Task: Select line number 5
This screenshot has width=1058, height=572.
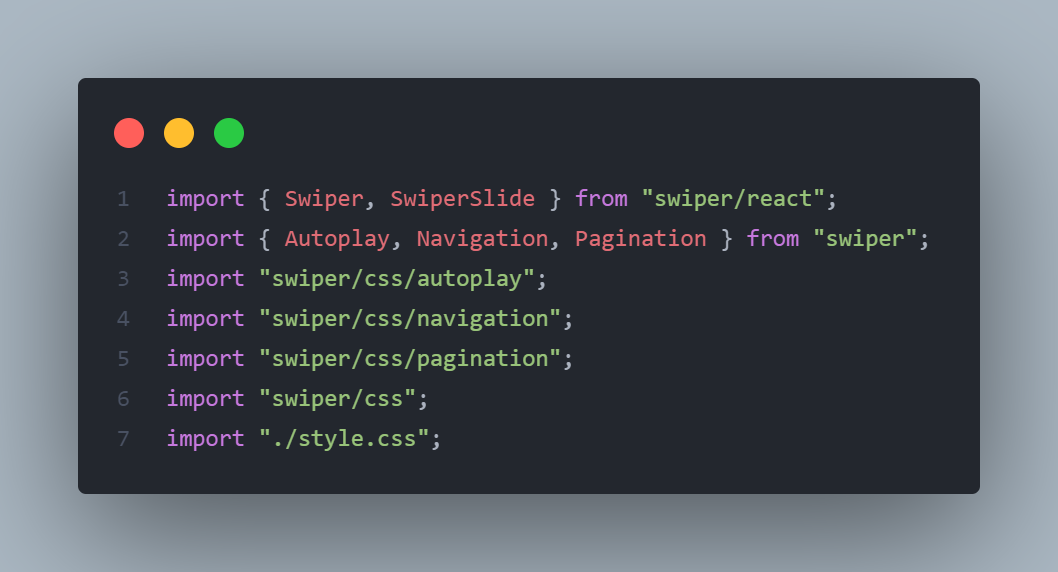Action: click(x=123, y=359)
